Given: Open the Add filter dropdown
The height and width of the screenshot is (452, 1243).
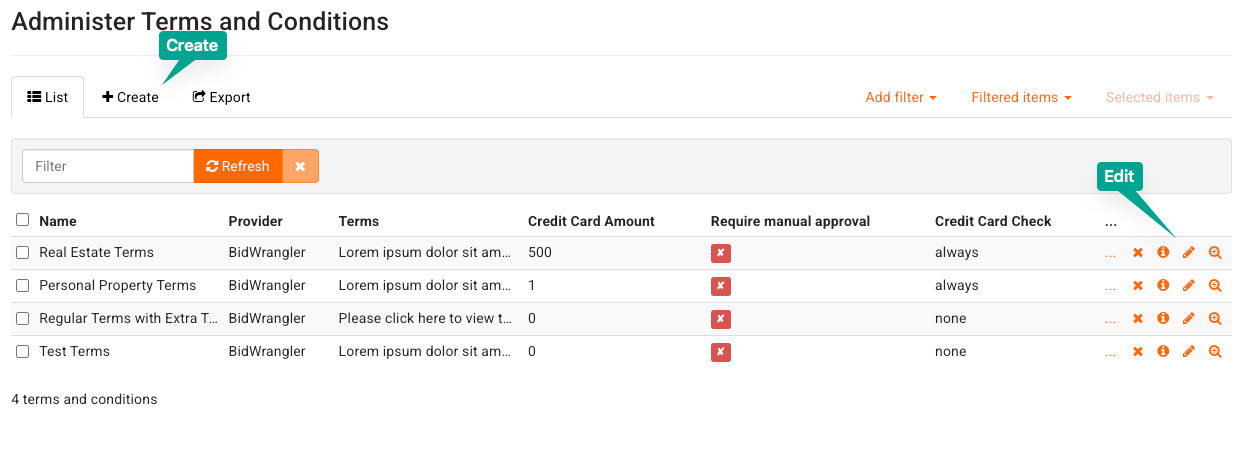Looking at the screenshot, I should coord(901,98).
